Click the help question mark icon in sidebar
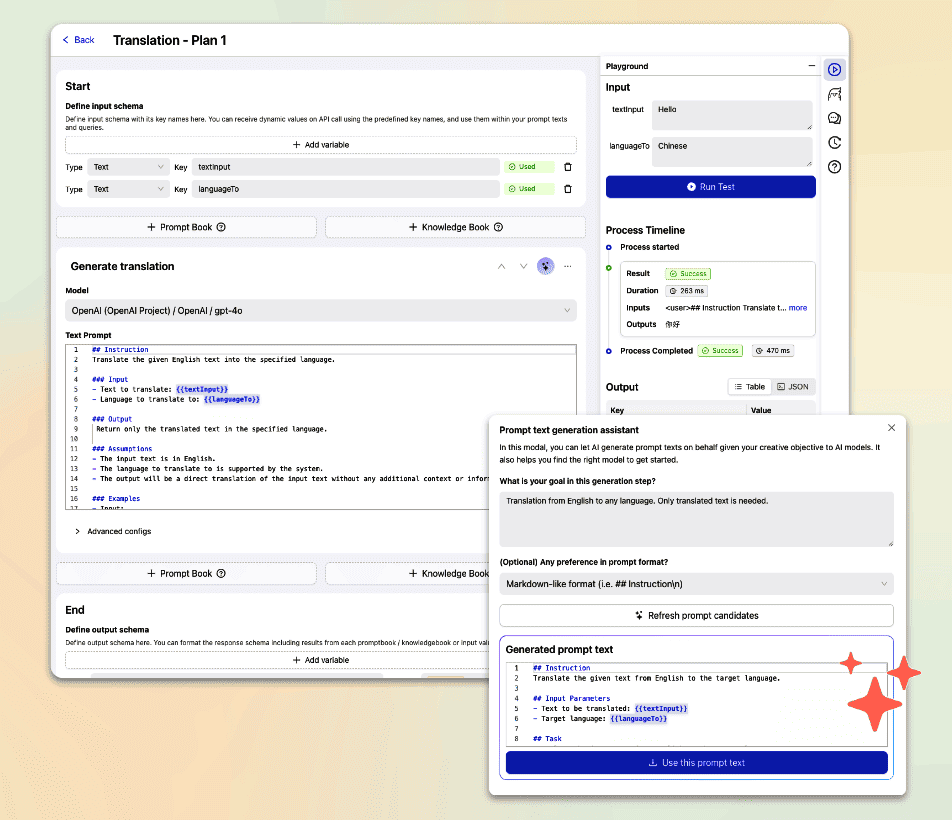Viewport: 952px width, 820px height. [834, 167]
